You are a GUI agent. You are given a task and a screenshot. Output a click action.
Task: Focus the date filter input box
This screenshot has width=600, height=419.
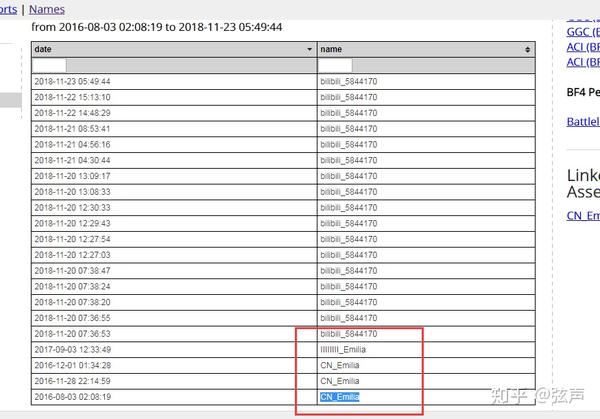click(x=49, y=65)
